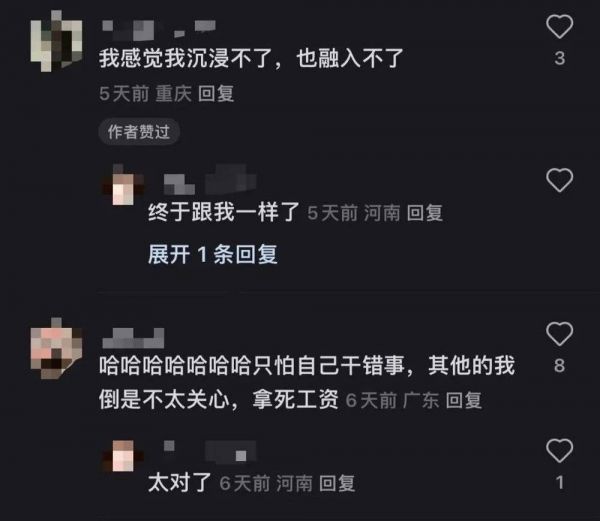Like the comment with 3 likes

click(559, 26)
